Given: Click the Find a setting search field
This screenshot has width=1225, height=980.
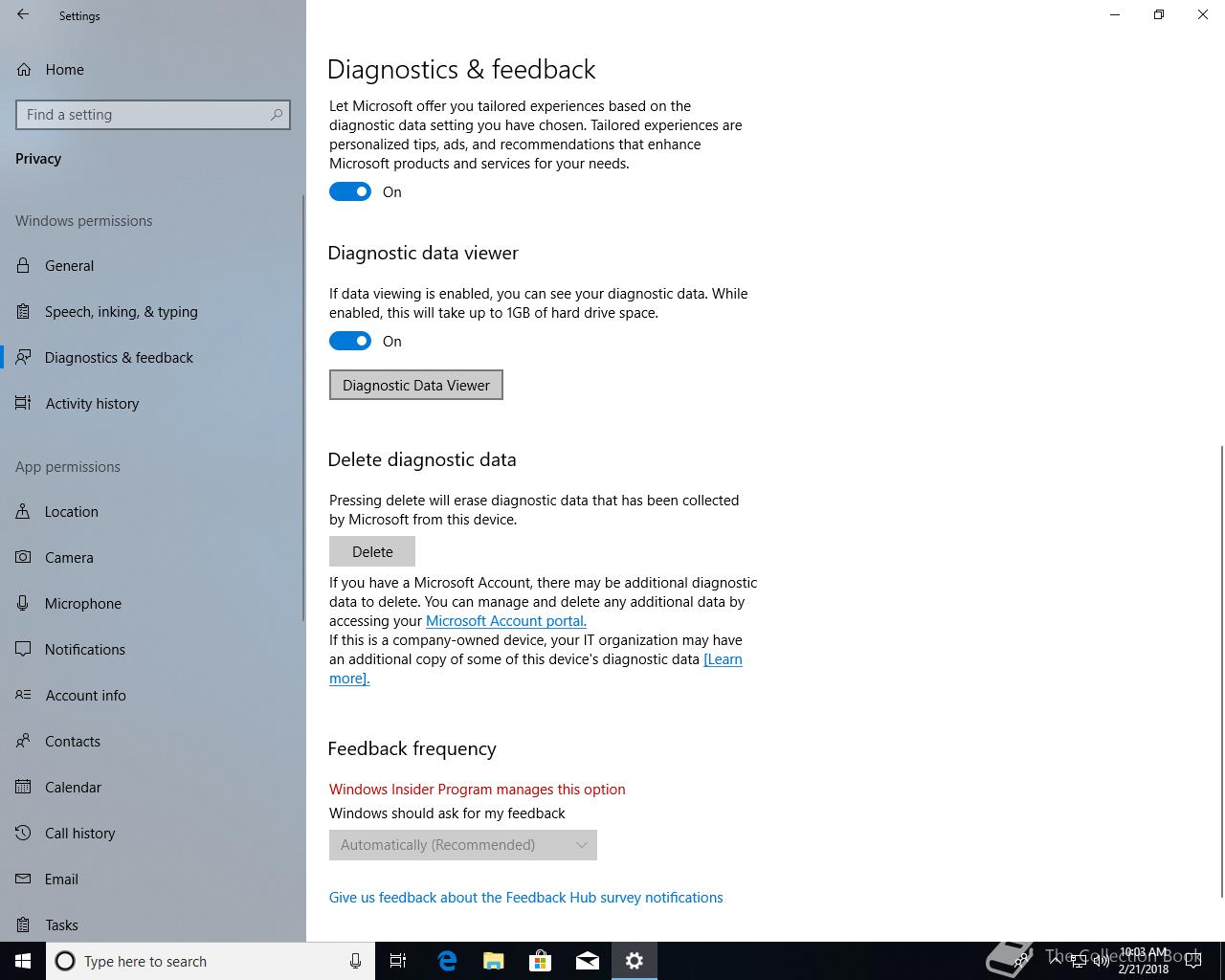Looking at the screenshot, I should click(x=153, y=115).
